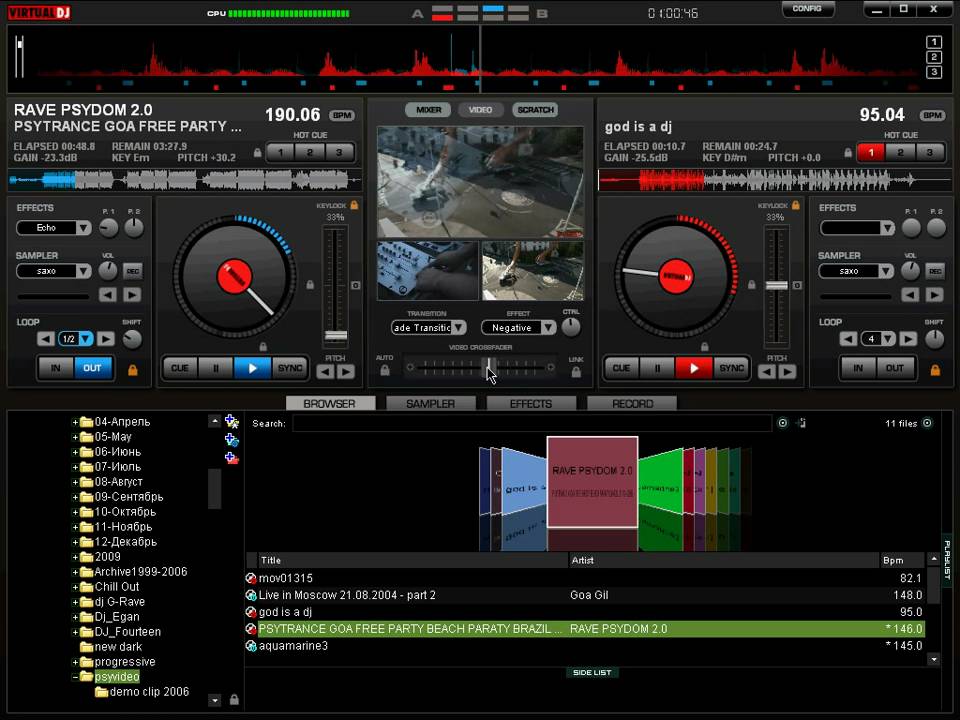Viewport: 960px width, 720px height.
Task: Open the CONFIG settings
Action: [x=807, y=9]
